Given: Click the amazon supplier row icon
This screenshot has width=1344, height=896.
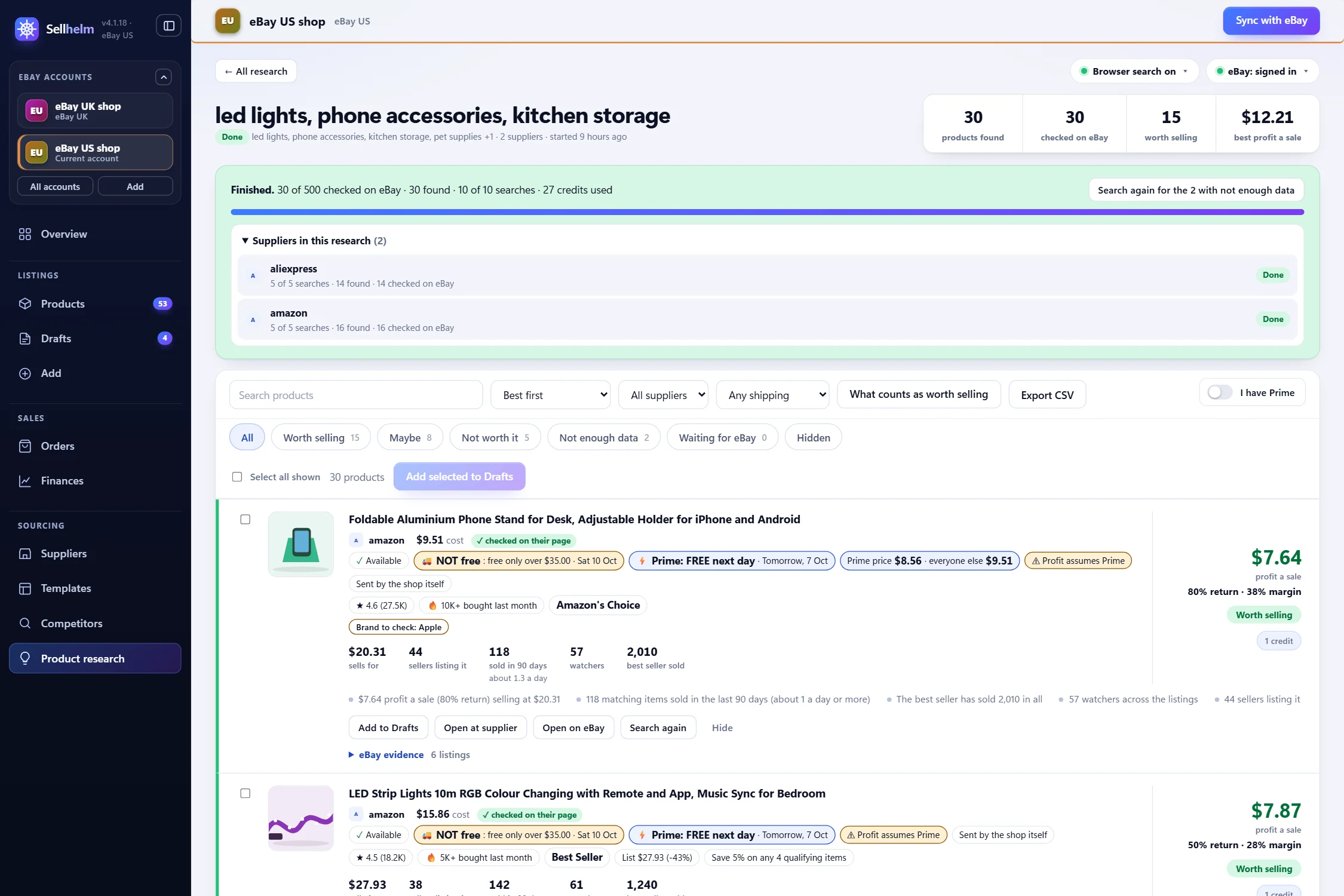Looking at the screenshot, I should tap(253, 320).
